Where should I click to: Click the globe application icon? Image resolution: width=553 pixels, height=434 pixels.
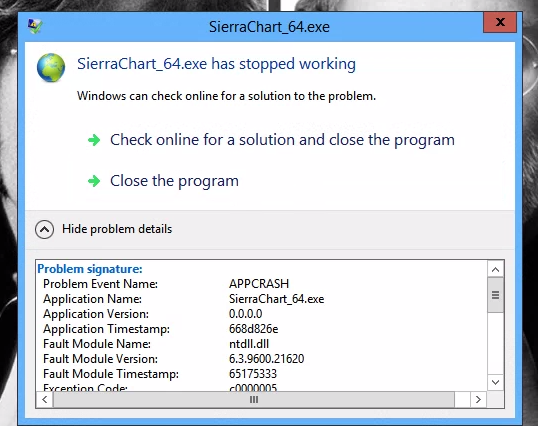point(51,68)
